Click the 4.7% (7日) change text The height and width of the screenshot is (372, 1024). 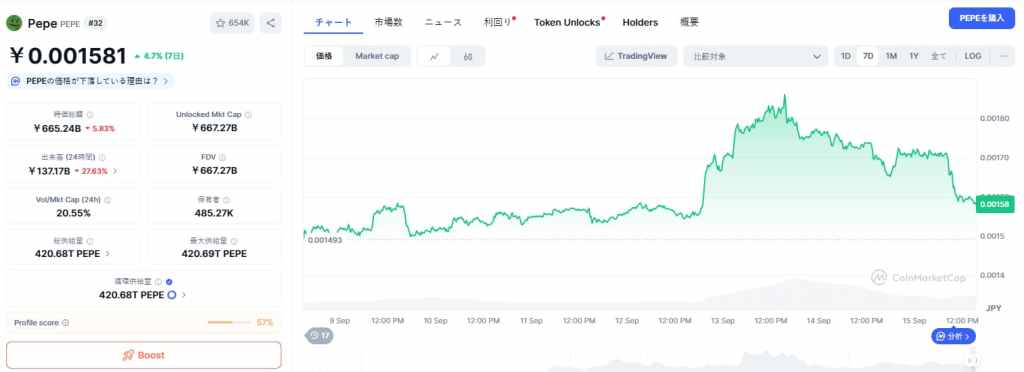[x=158, y=56]
